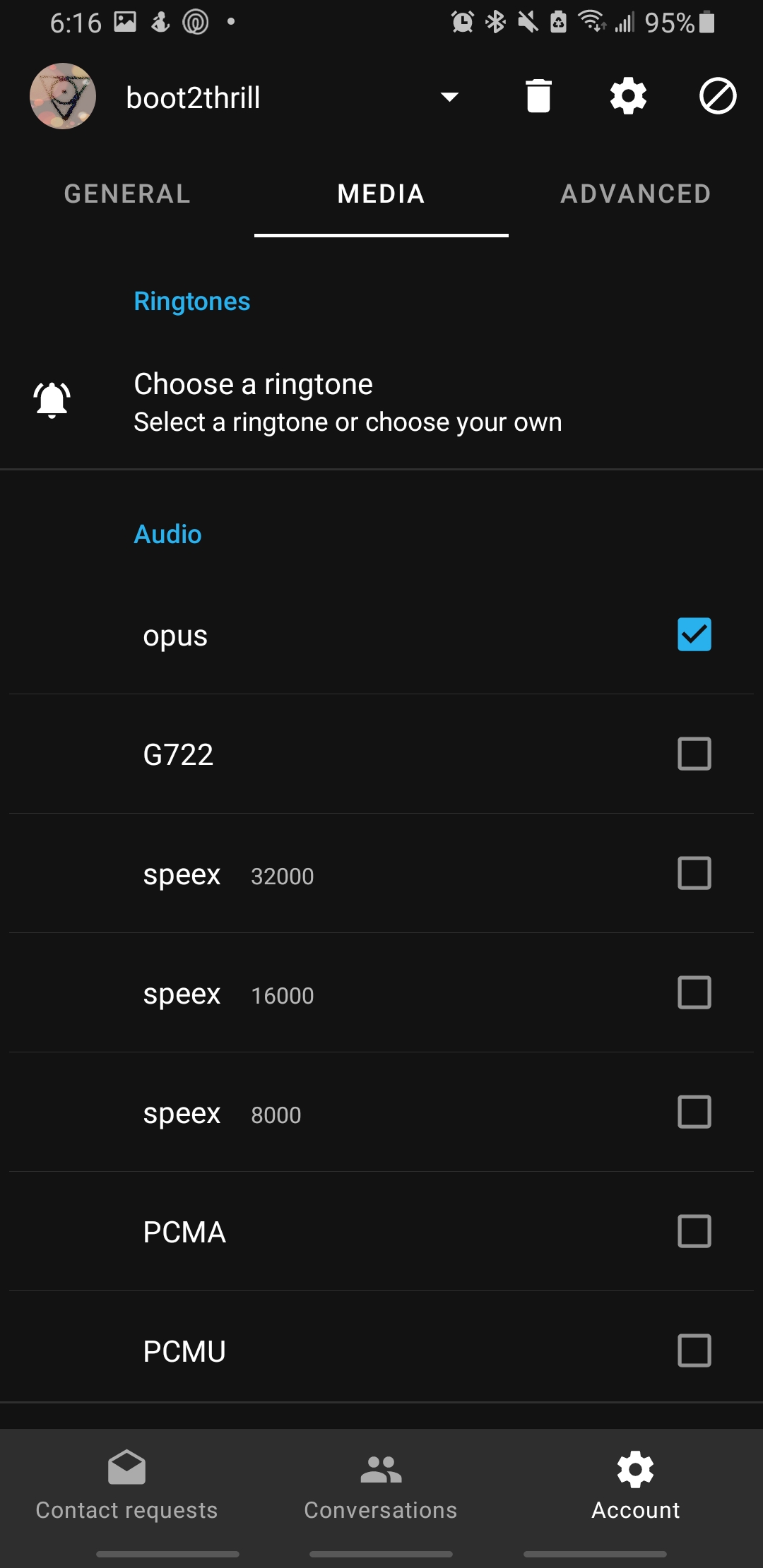Enable the G722 codec checkbox

(694, 754)
